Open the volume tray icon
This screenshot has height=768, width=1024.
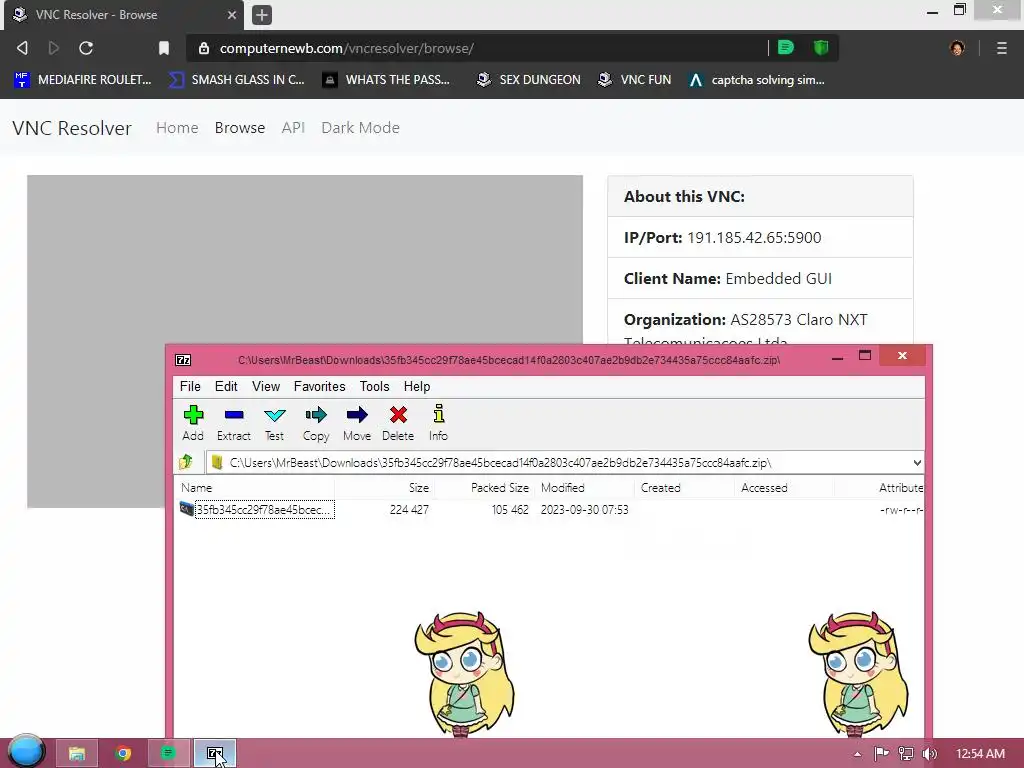tap(930, 754)
